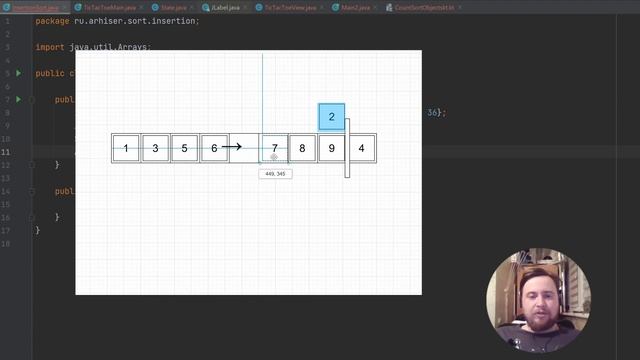Select the array cell containing 7
Screen dimensions: 640x360
[274, 148]
